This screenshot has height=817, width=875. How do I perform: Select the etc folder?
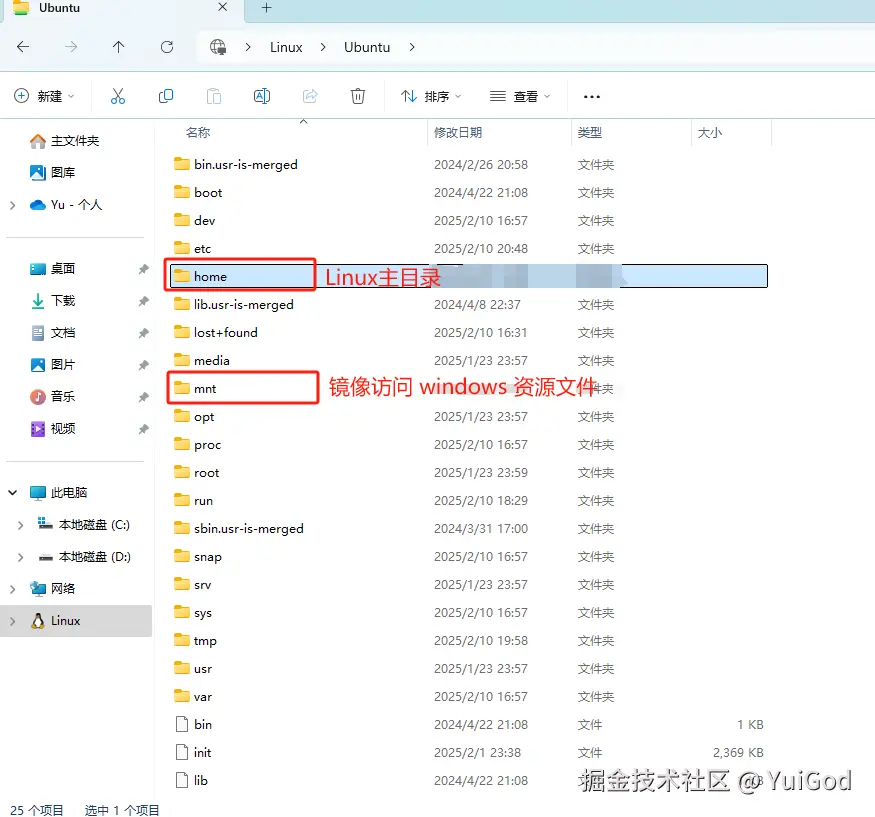pyautogui.click(x=193, y=248)
